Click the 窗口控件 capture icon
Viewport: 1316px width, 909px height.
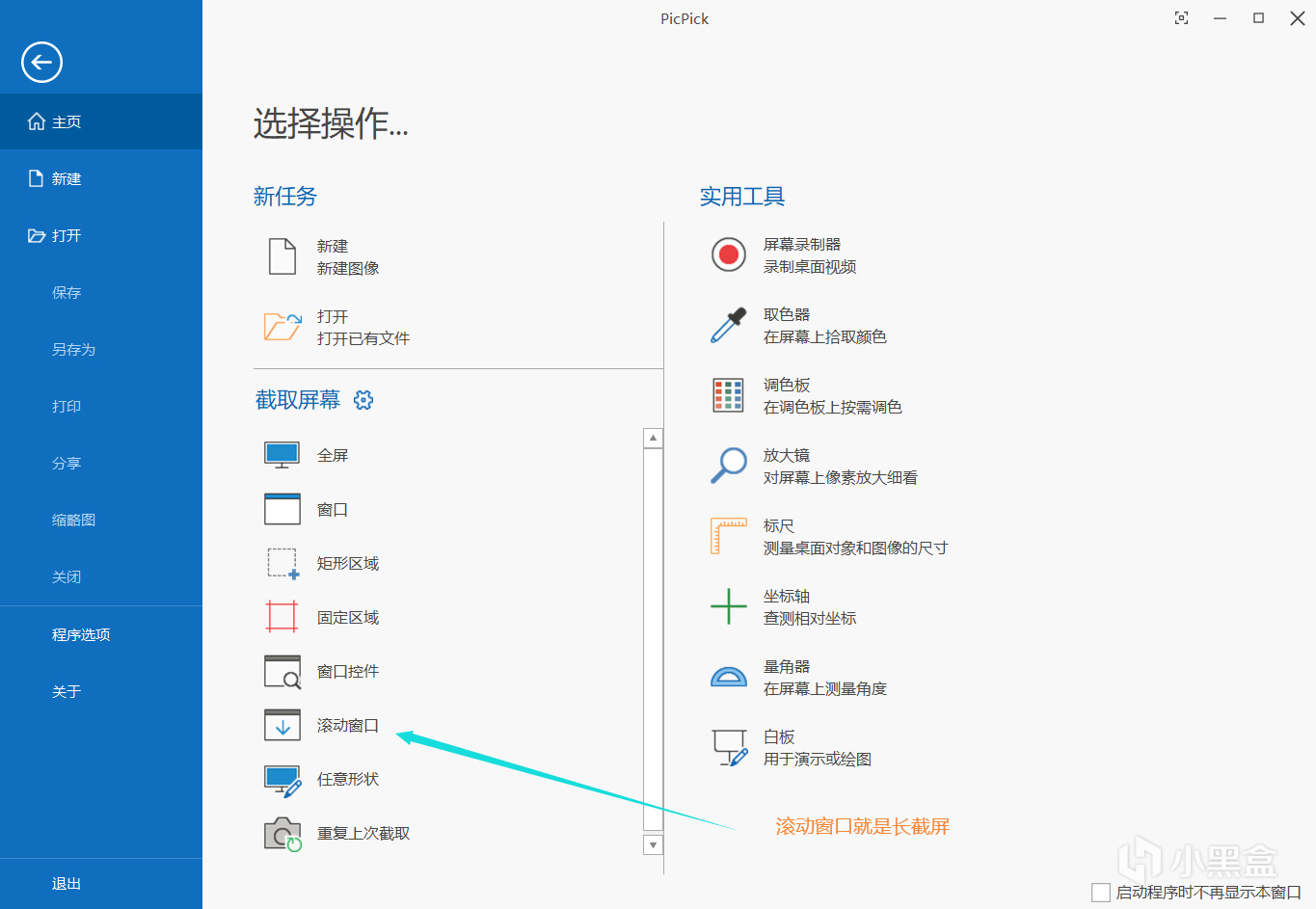click(282, 671)
